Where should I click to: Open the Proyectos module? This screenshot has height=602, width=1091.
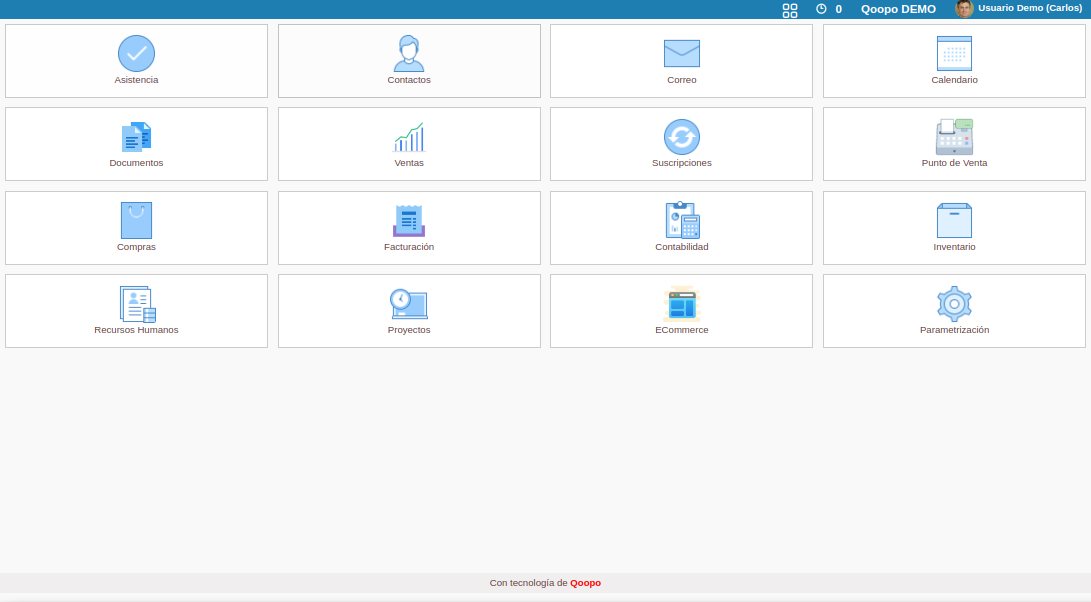409,310
